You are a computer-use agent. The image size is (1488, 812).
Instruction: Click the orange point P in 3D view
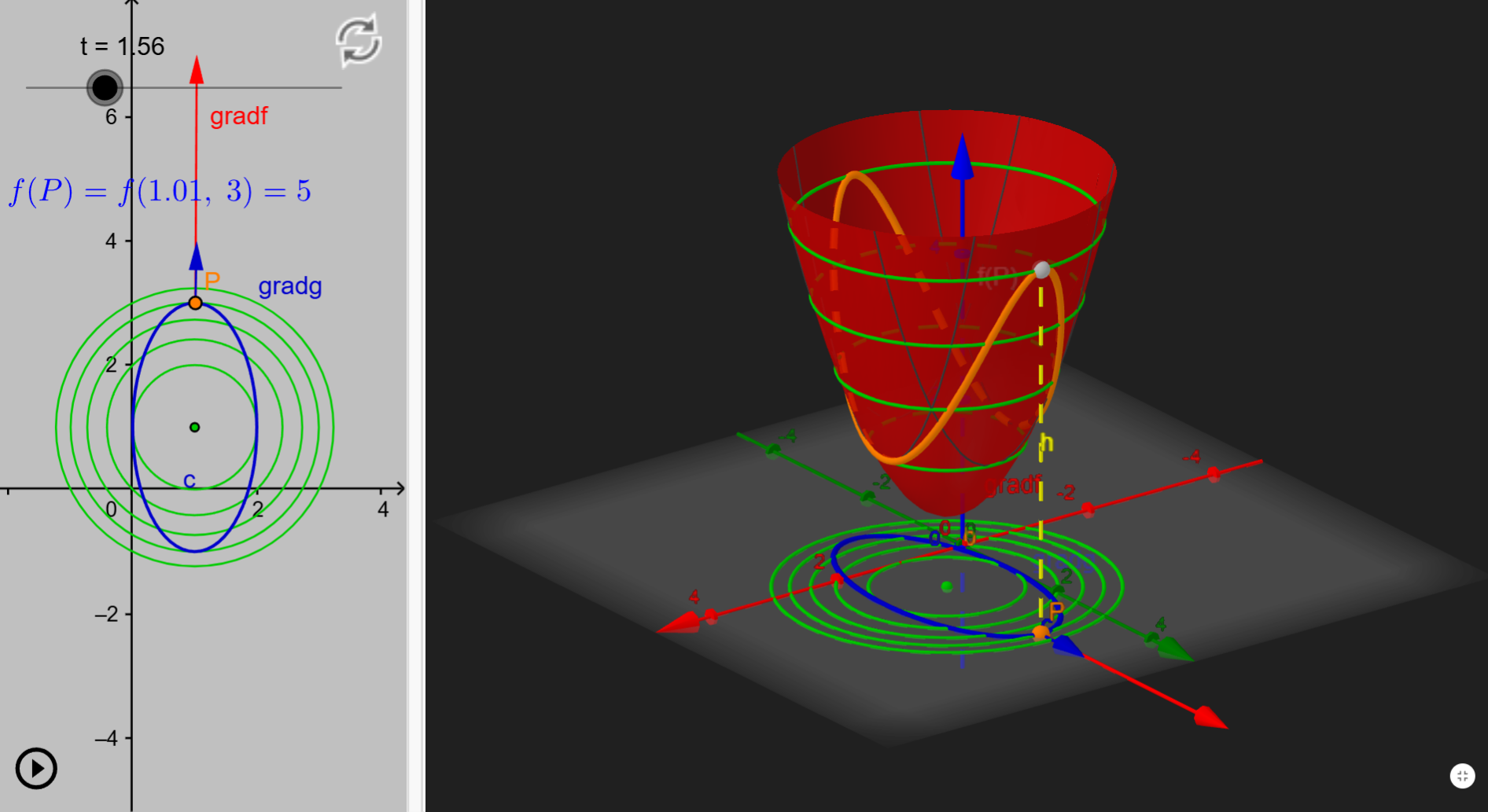click(x=1040, y=632)
